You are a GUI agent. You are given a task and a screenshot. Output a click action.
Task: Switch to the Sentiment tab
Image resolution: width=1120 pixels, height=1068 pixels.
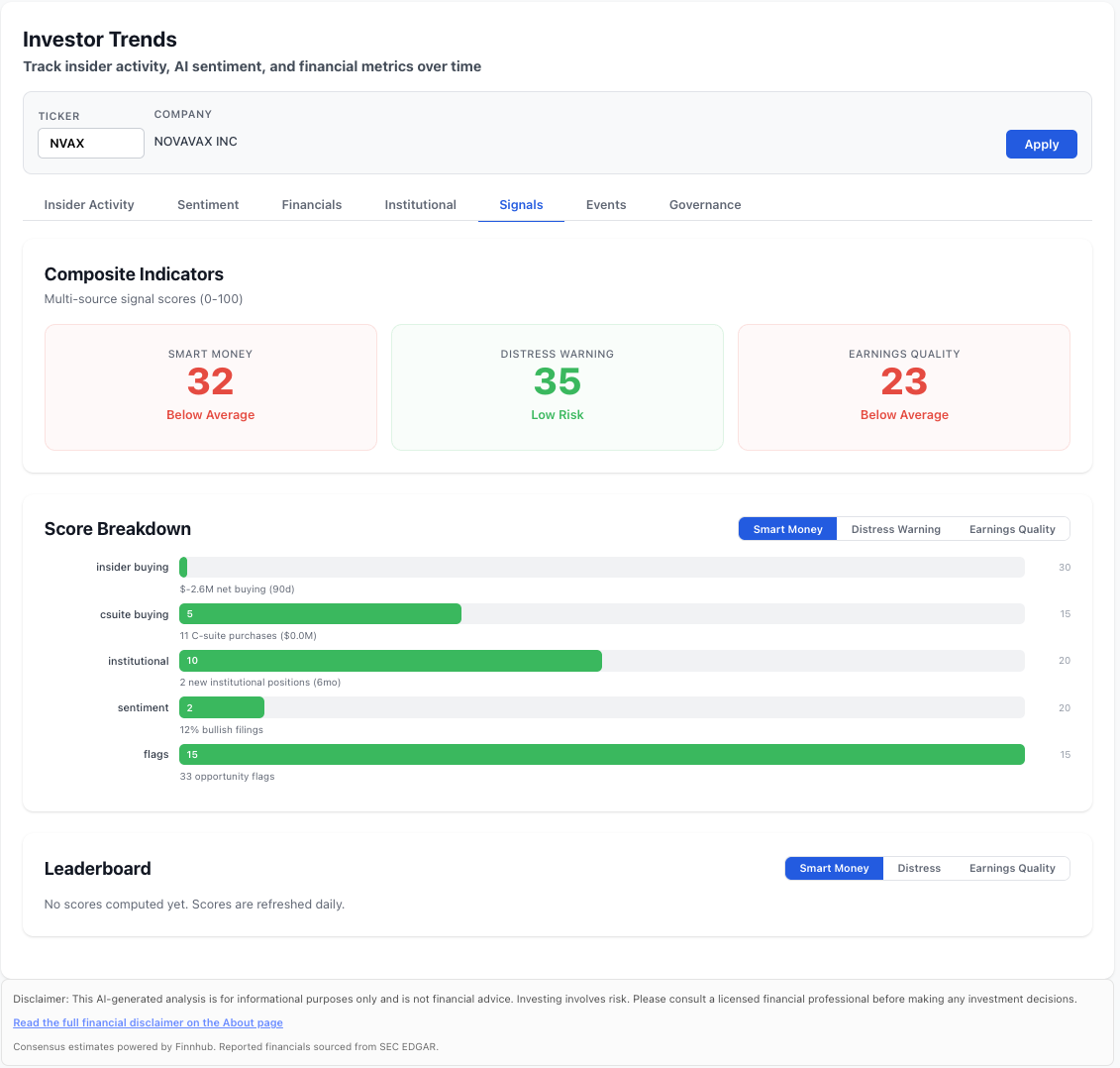(x=208, y=205)
